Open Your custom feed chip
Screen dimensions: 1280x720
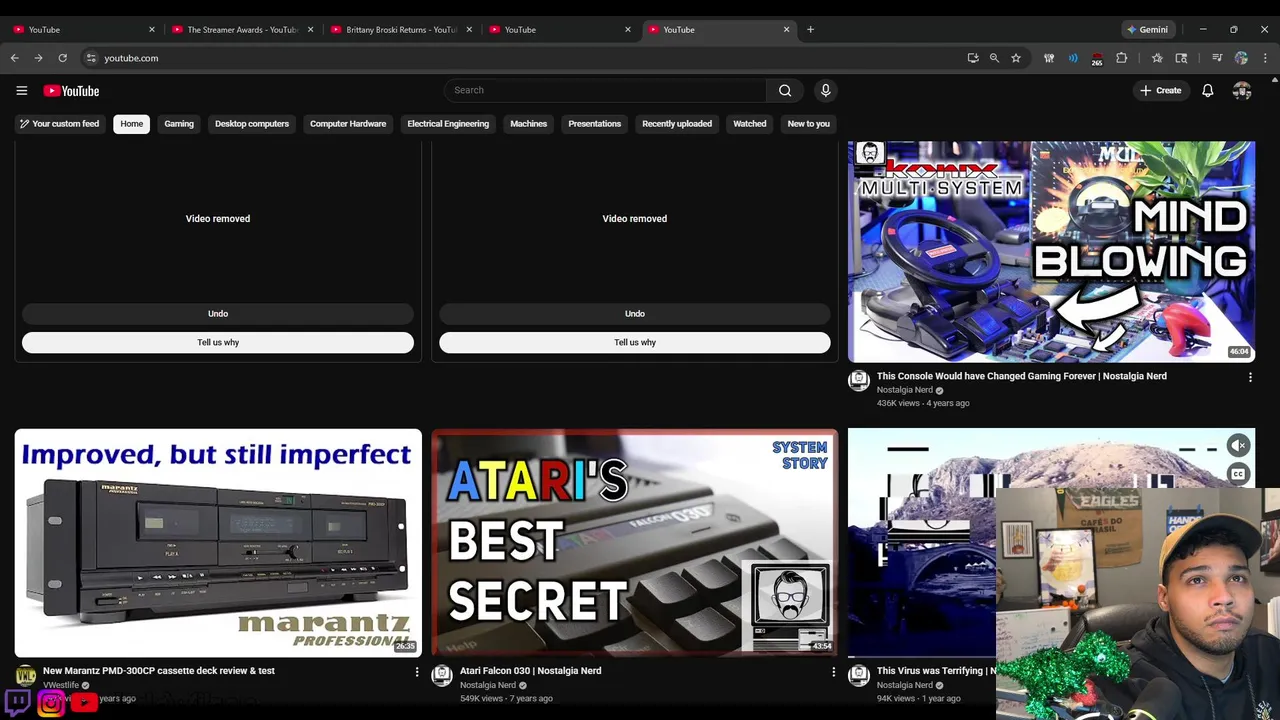coord(59,124)
